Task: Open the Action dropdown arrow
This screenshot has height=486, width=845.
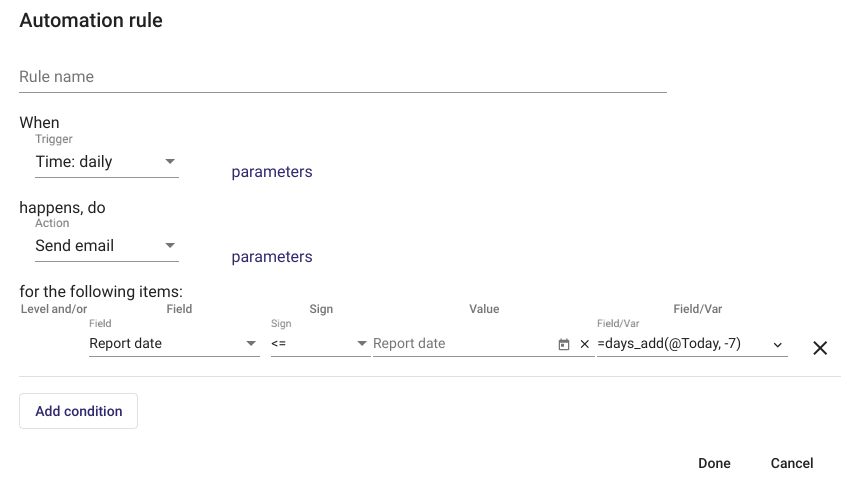Action: click(x=170, y=245)
